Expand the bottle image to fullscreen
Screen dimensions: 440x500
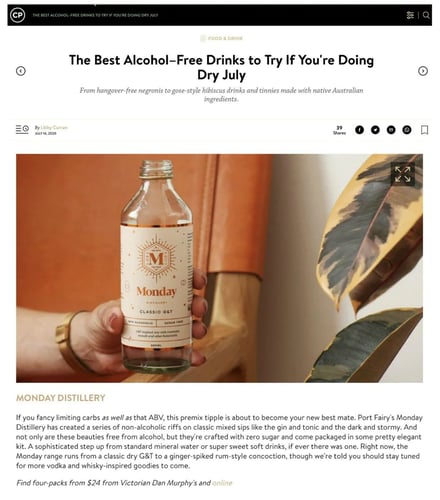pos(403,174)
